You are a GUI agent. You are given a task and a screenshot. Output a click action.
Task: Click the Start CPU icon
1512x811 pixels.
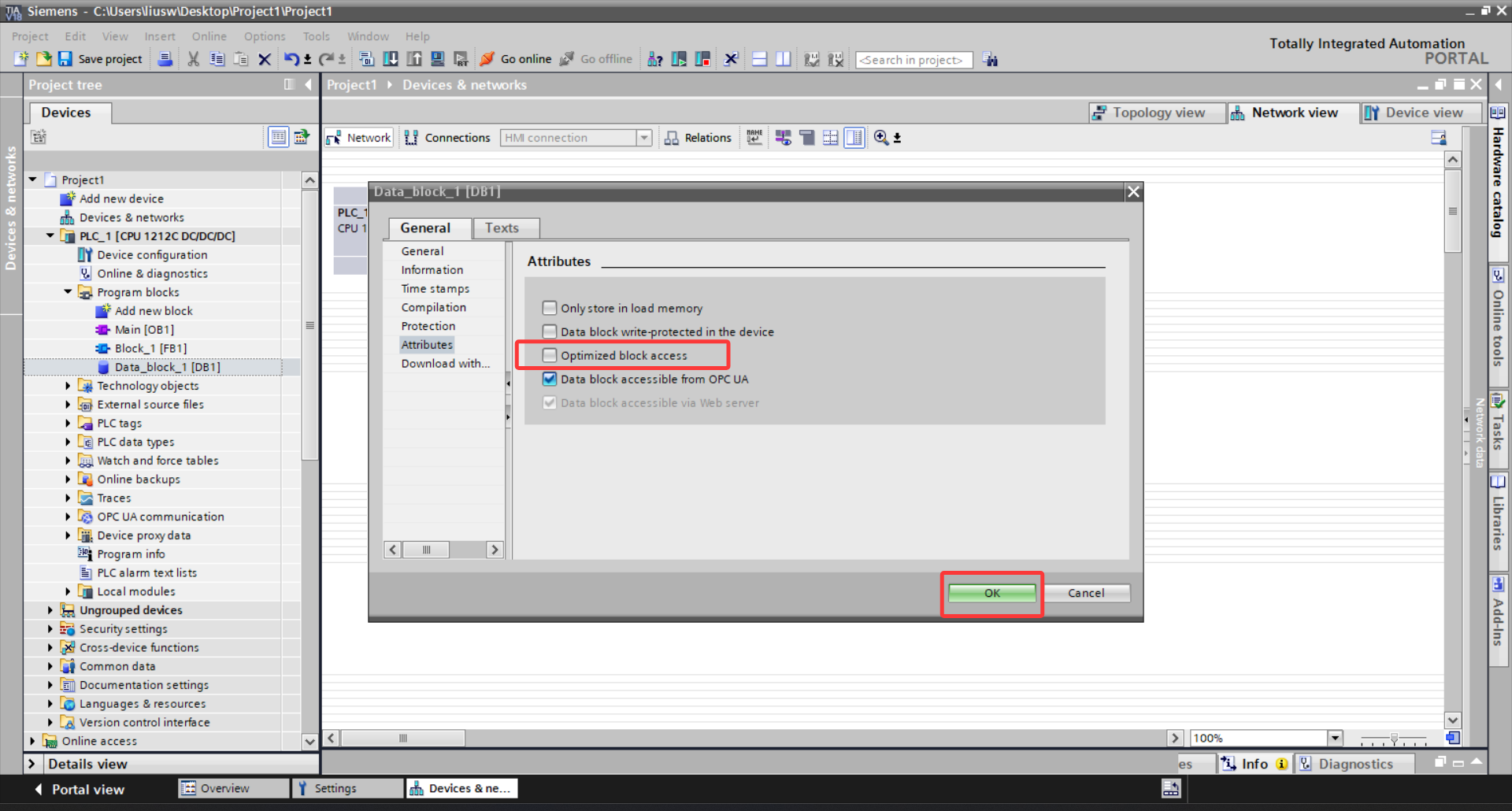click(x=679, y=59)
